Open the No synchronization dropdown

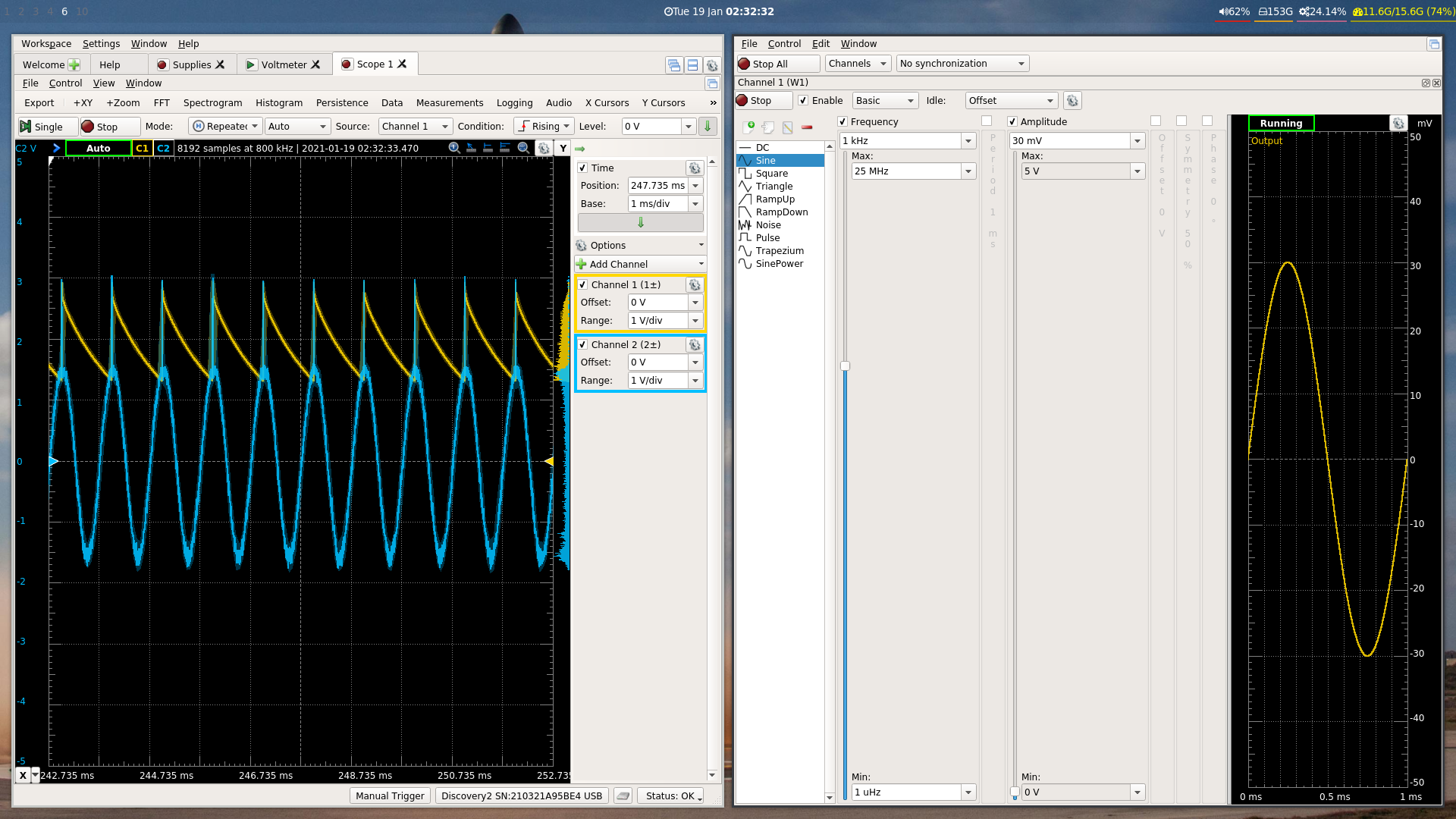962,63
